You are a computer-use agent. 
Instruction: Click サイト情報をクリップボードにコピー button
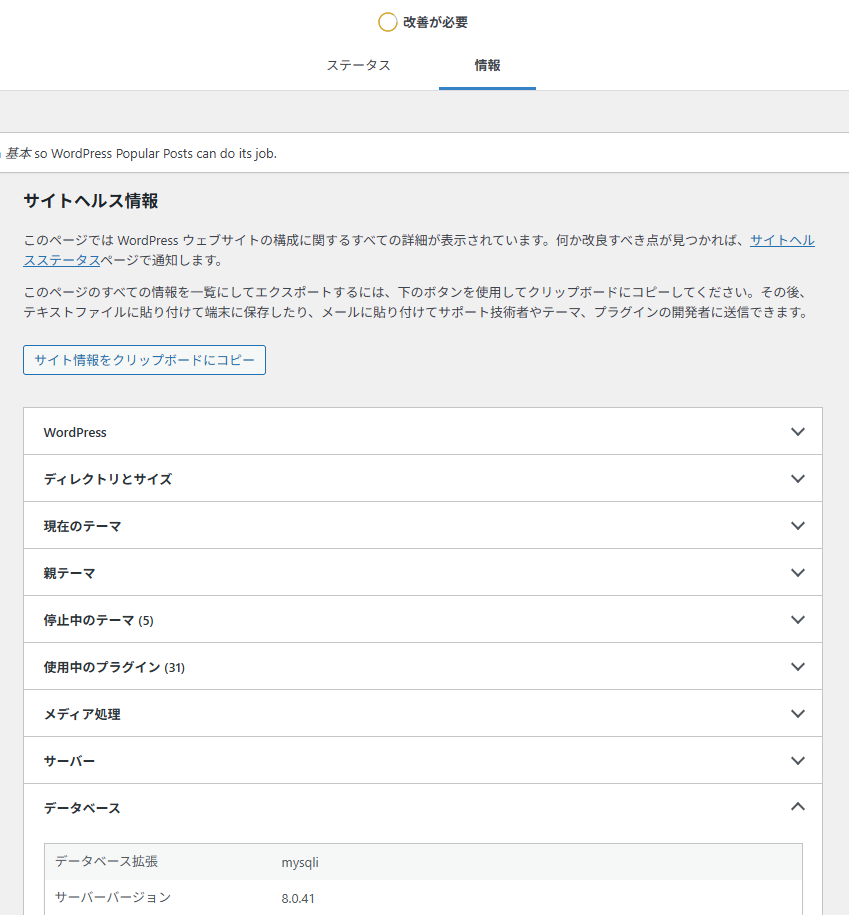click(x=144, y=360)
